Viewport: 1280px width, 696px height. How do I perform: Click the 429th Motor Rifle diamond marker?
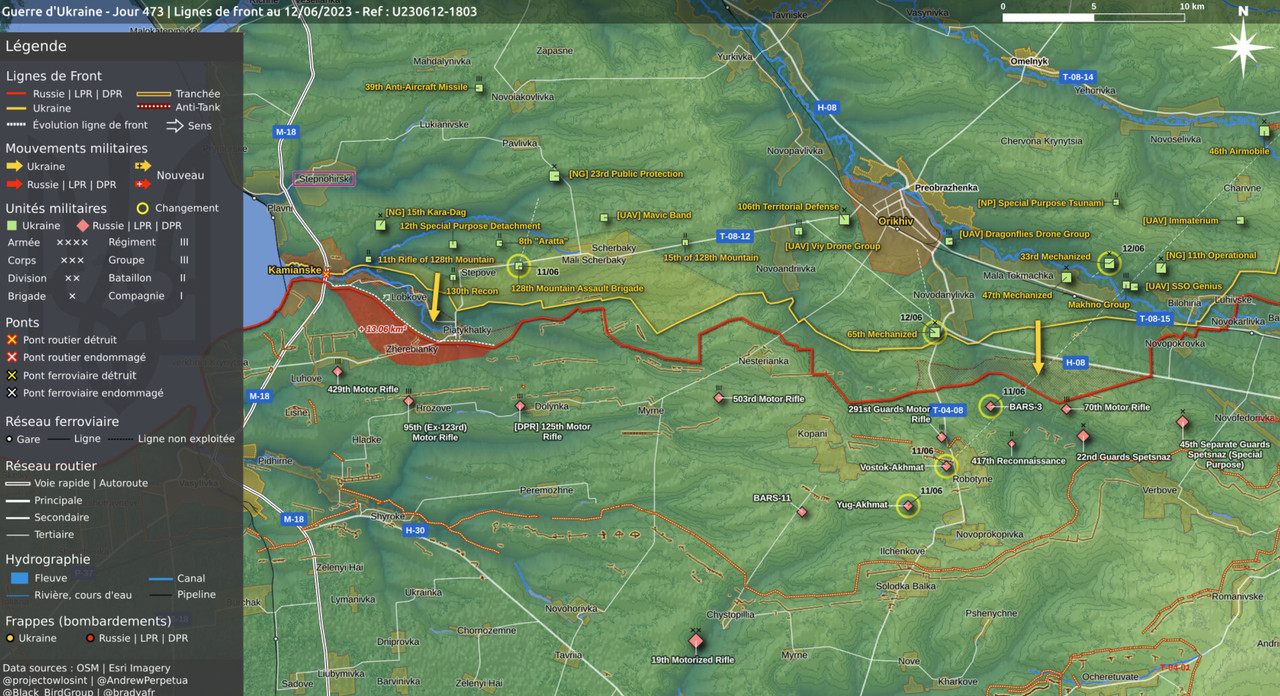click(338, 373)
